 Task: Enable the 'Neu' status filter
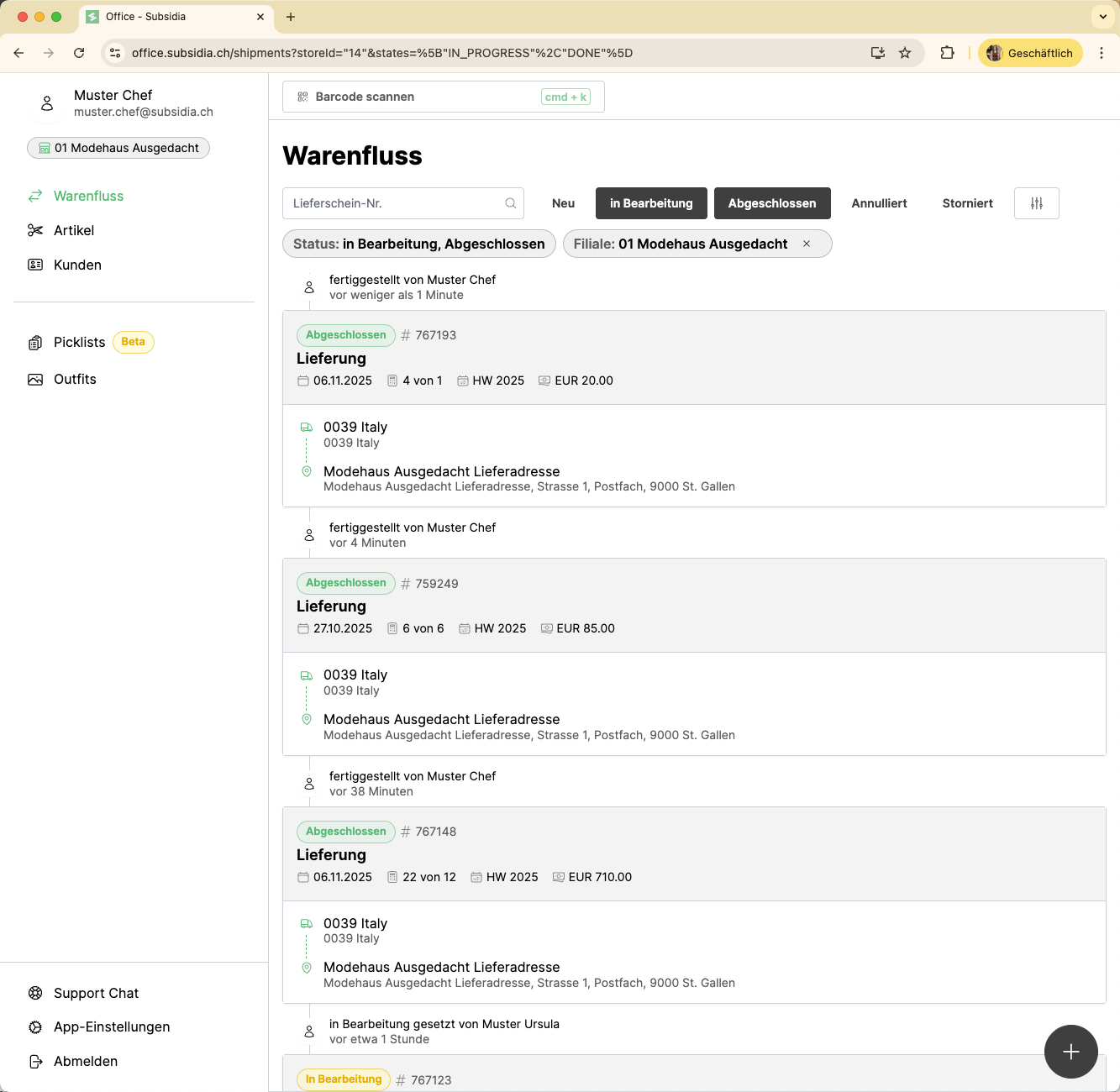pyautogui.click(x=563, y=203)
